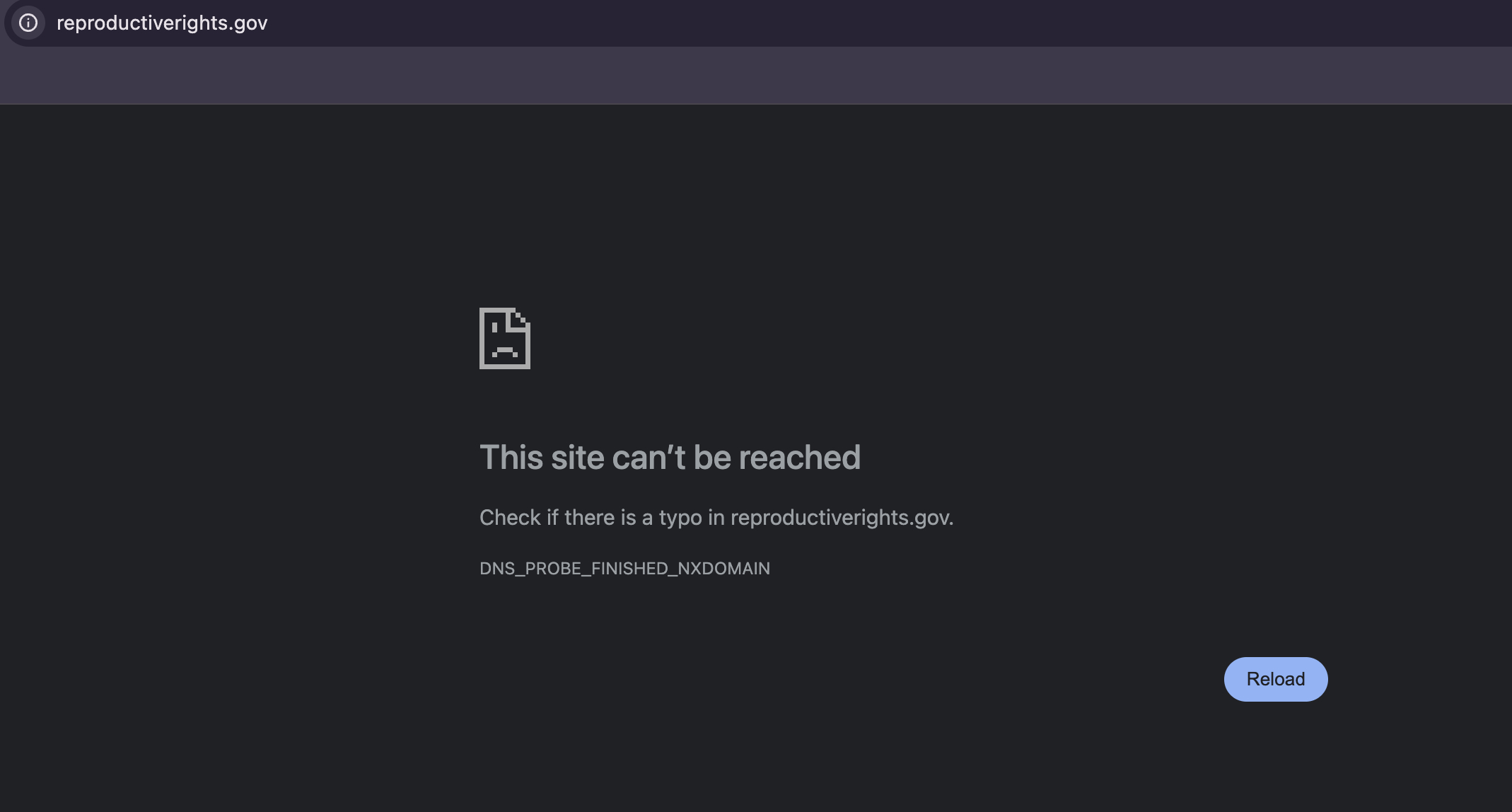
Task: Click the DNS_PROBE_FINISHED_NXDOMAIN error code
Action: tap(624, 569)
